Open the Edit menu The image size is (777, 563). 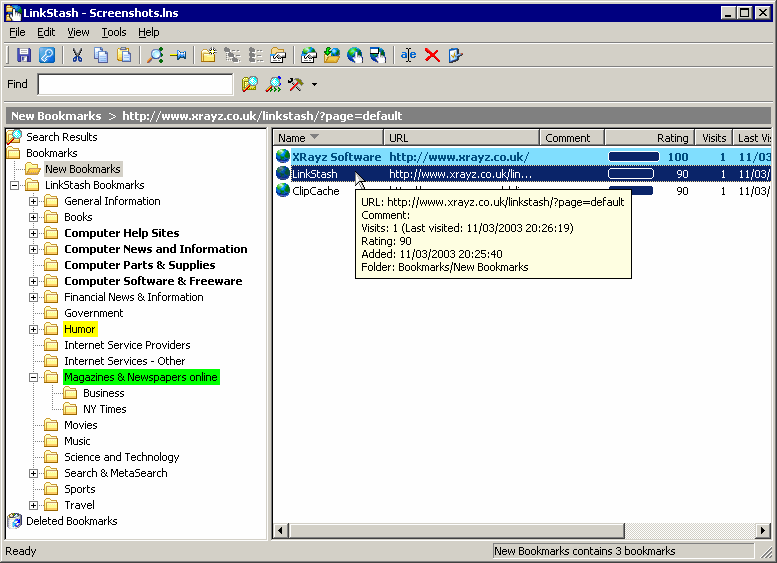[46, 32]
